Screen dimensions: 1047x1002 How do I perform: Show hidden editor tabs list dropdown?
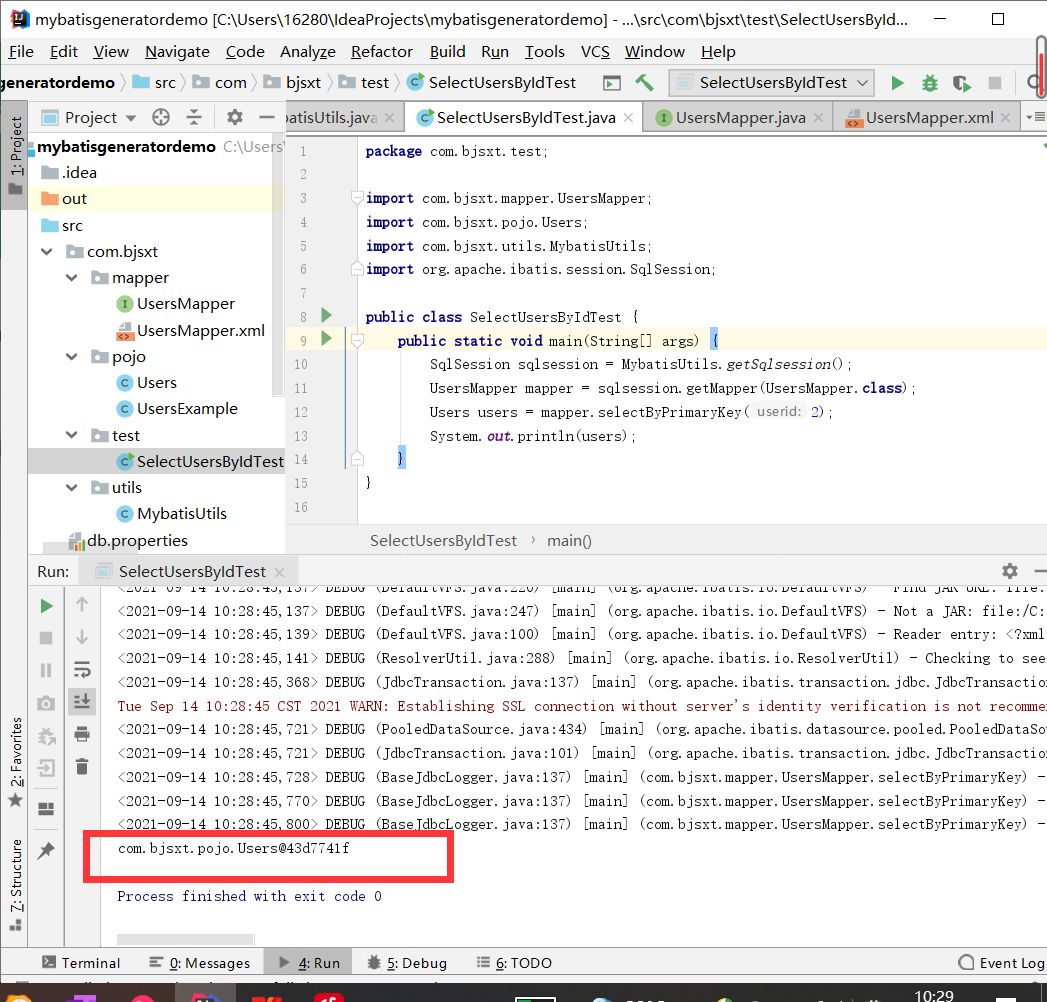pos(1036,117)
